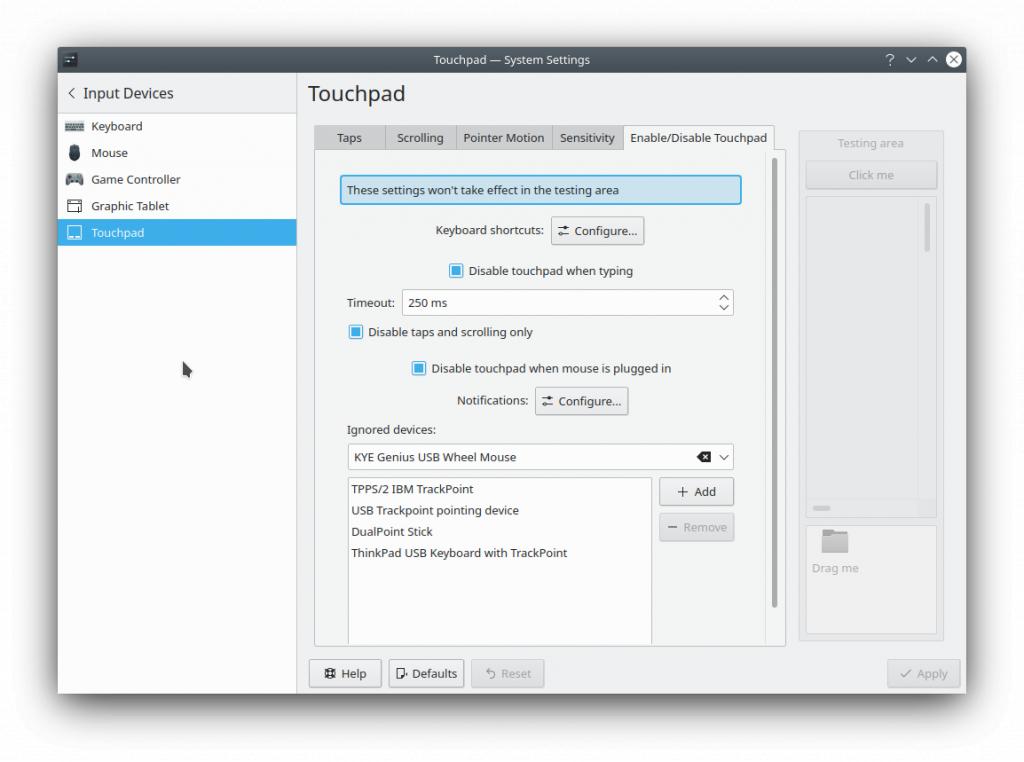Select TPPS/2 IBM TrackPoint in list
1024x762 pixels.
412,489
